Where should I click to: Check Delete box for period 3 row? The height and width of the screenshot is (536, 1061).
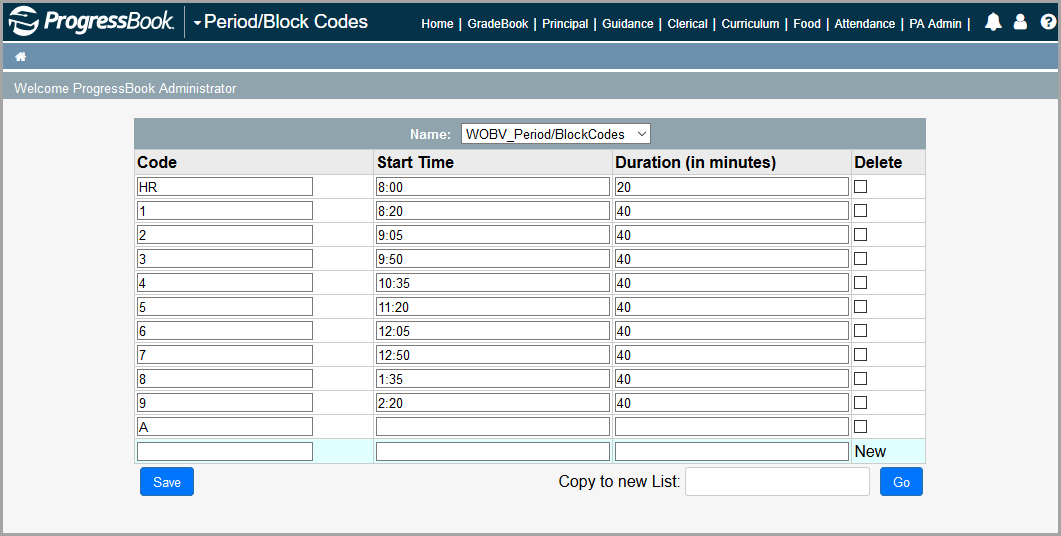[x=861, y=259]
